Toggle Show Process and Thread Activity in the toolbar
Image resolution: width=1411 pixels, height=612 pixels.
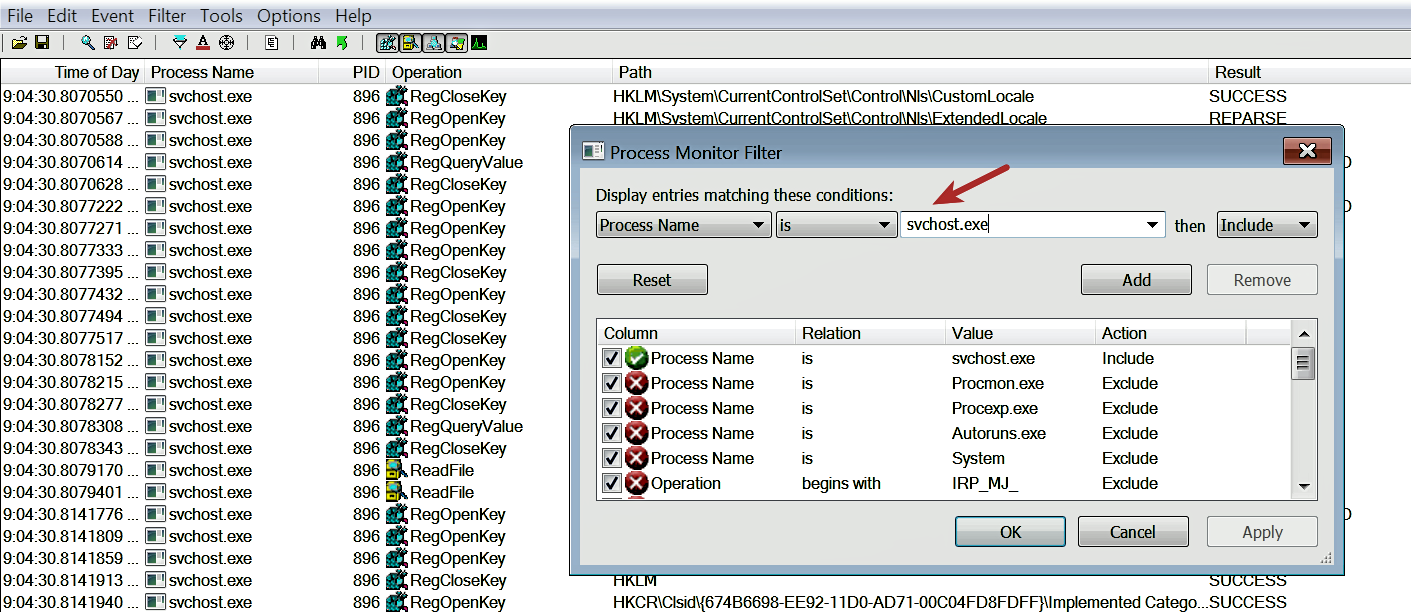pos(456,43)
